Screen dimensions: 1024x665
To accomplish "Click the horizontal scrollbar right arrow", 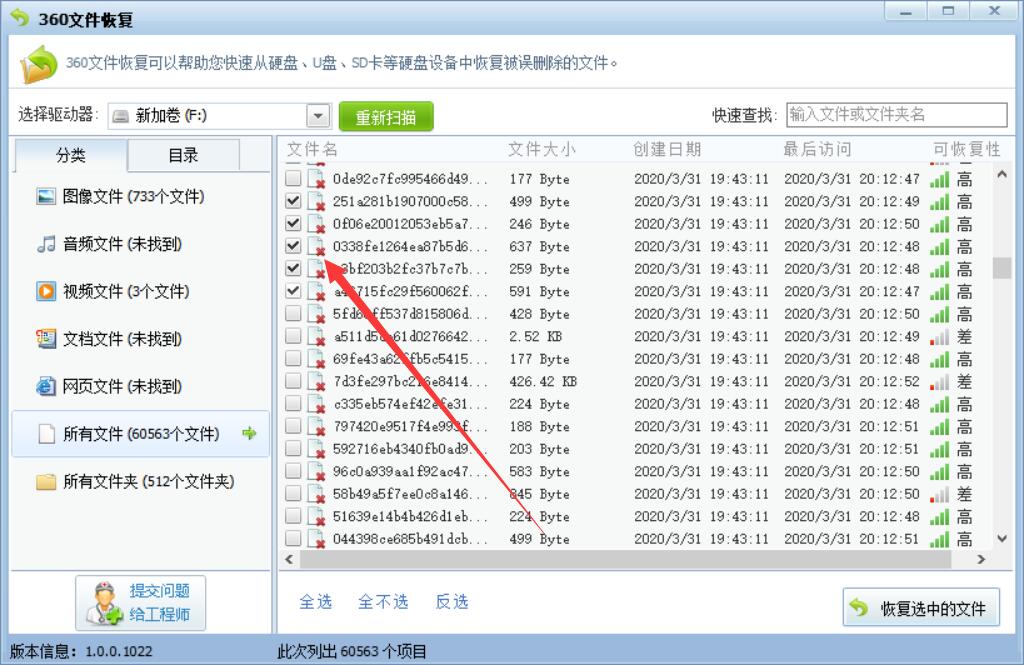I will (980, 559).
